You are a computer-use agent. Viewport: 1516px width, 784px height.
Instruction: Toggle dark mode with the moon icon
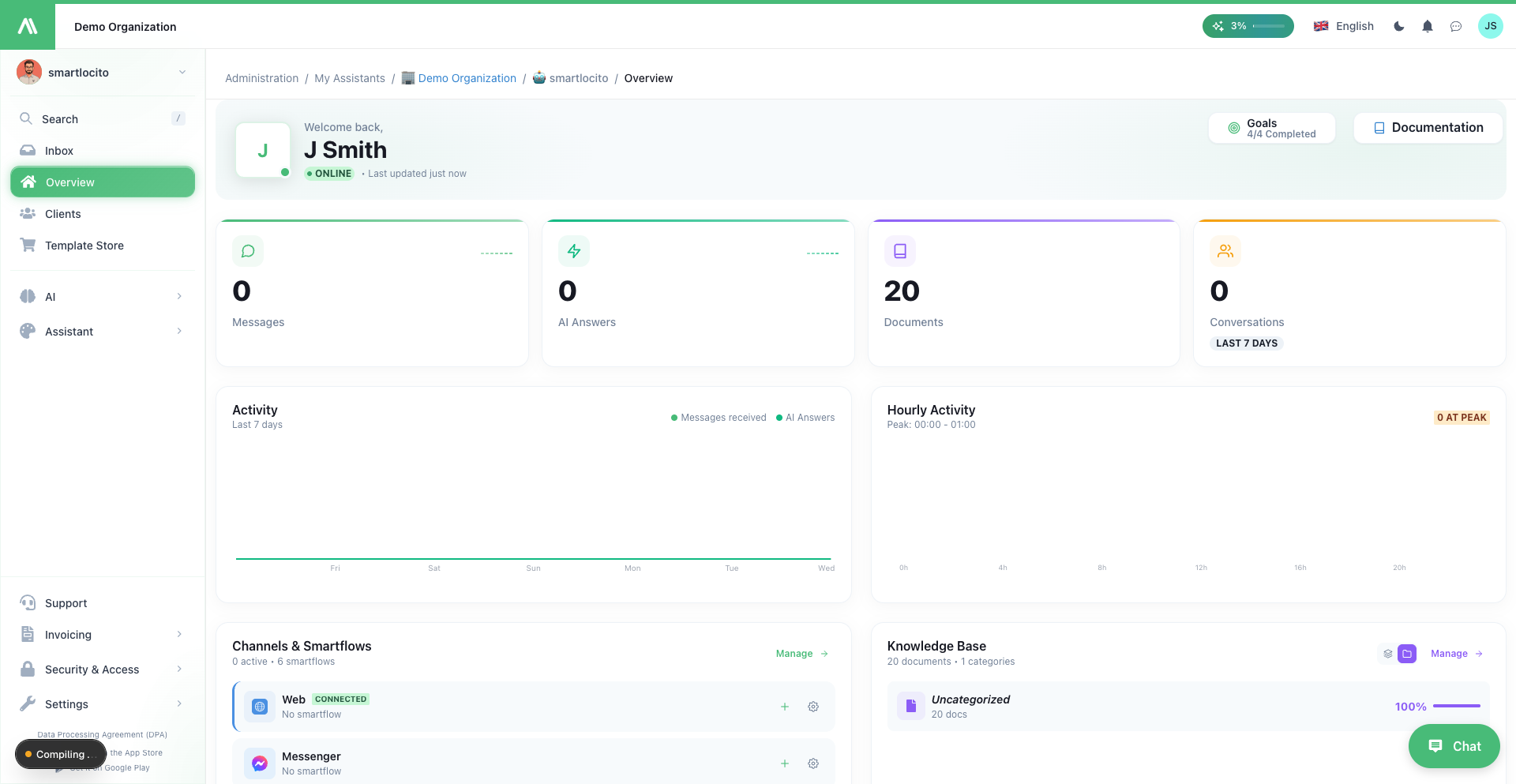[1398, 26]
